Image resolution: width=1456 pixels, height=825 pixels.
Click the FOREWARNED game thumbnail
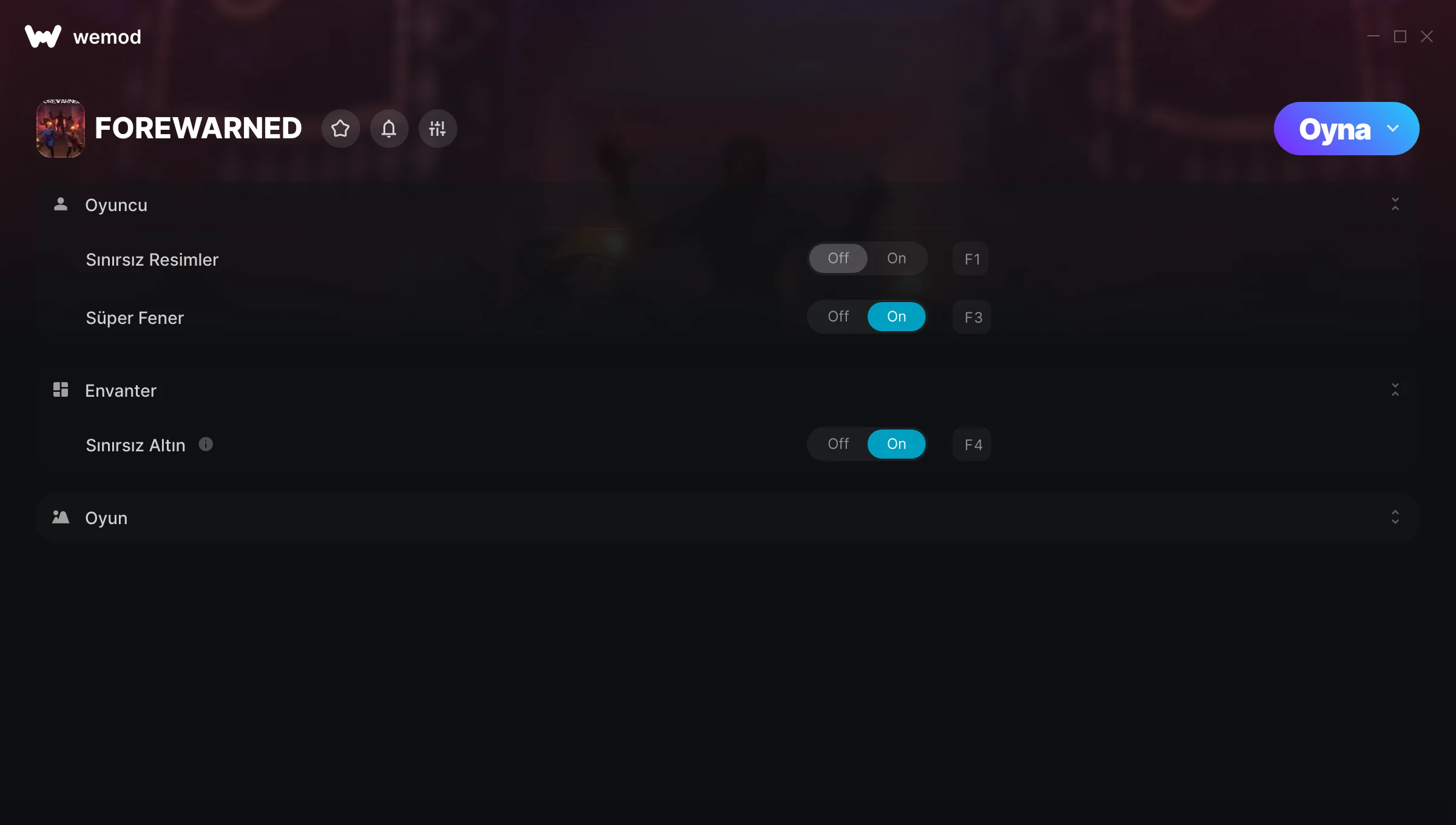click(61, 129)
